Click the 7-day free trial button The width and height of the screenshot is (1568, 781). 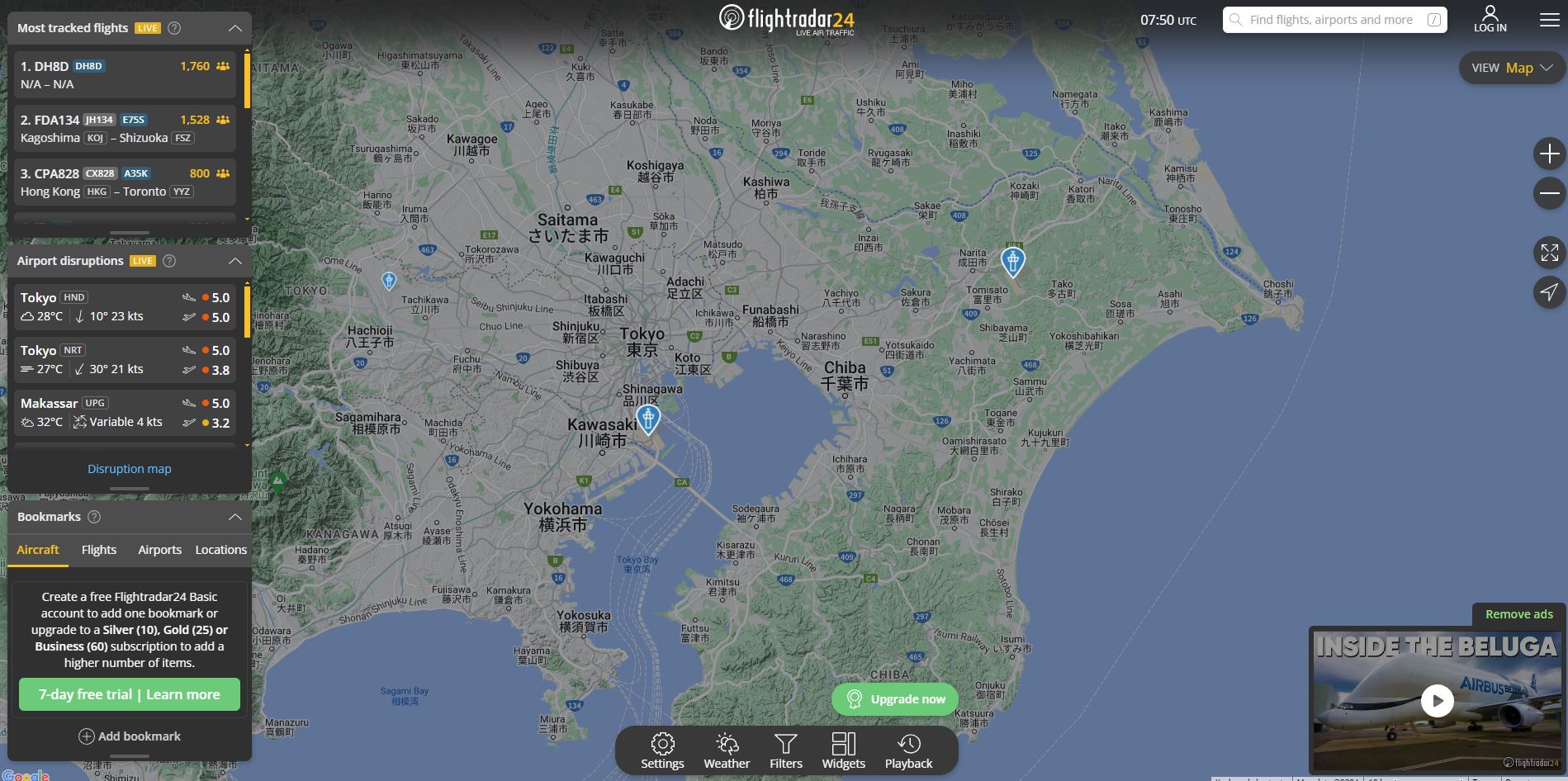(130, 694)
